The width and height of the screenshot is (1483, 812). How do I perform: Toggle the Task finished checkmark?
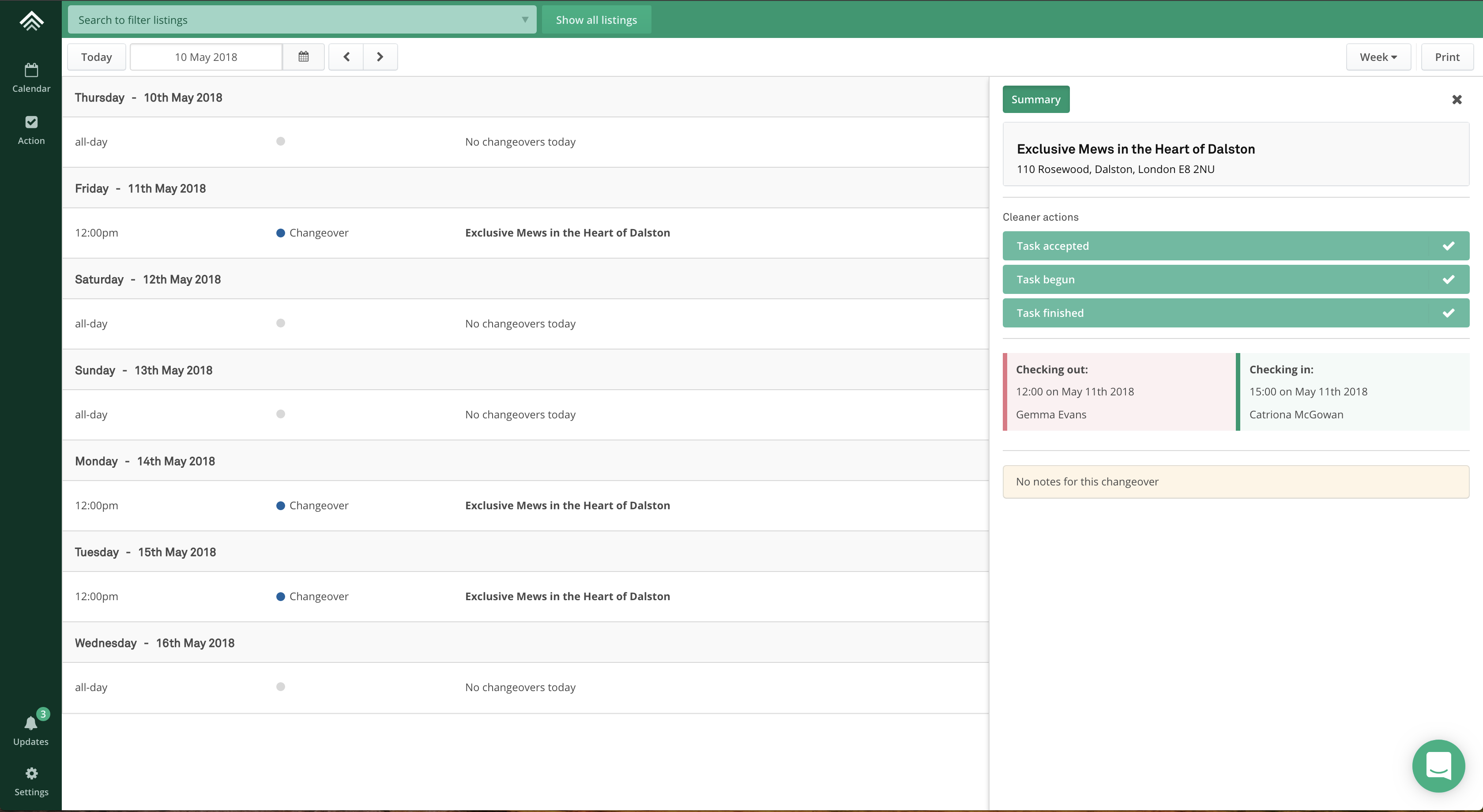(x=1449, y=313)
